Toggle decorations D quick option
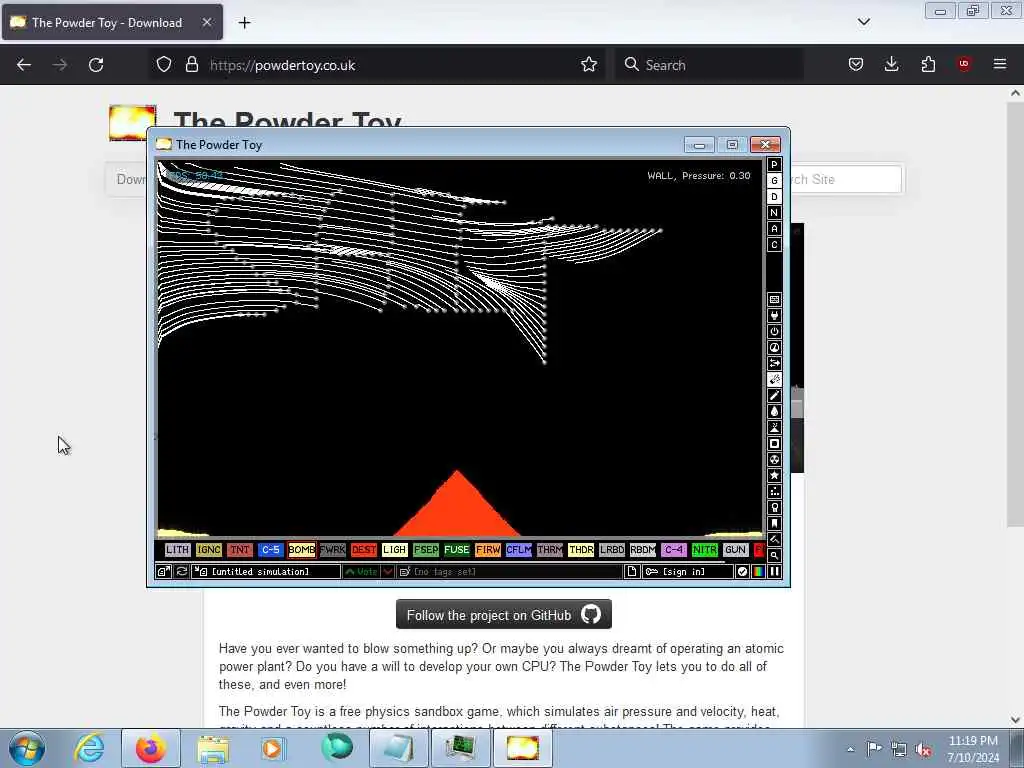This screenshot has height=768, width=1024. [774, 197]
